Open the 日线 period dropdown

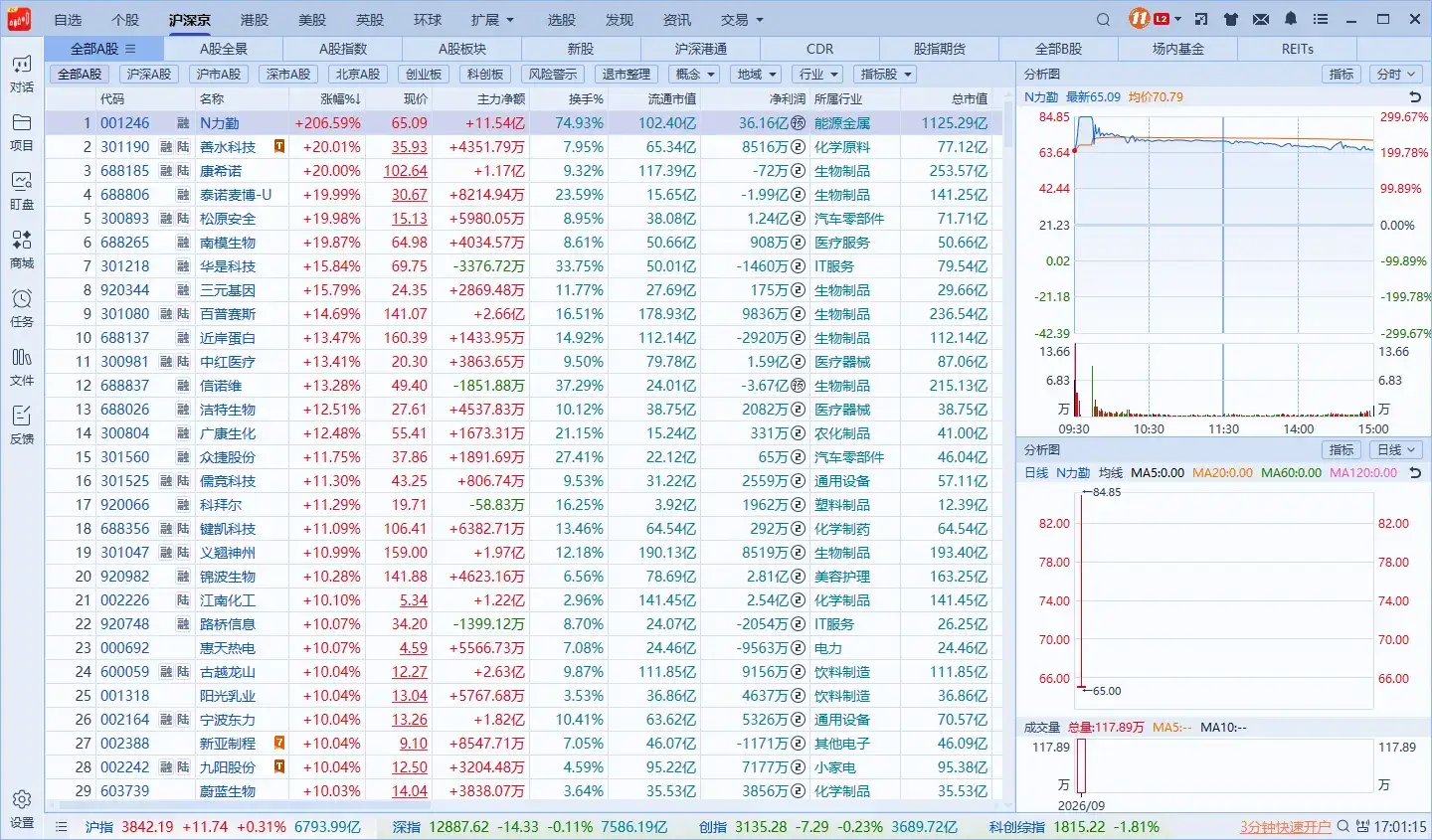coord(1395,449)
